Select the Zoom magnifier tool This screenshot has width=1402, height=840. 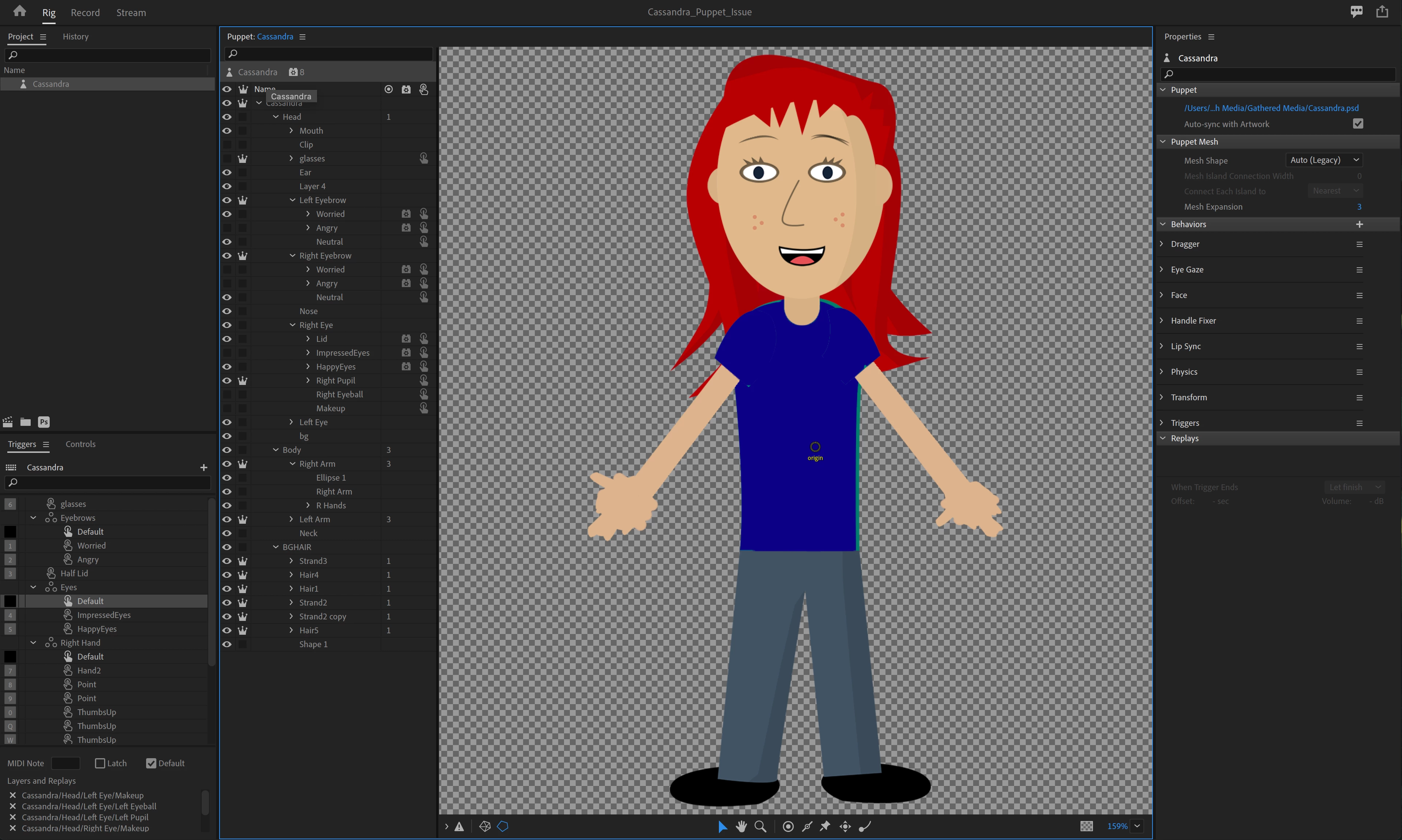(760, 826)
